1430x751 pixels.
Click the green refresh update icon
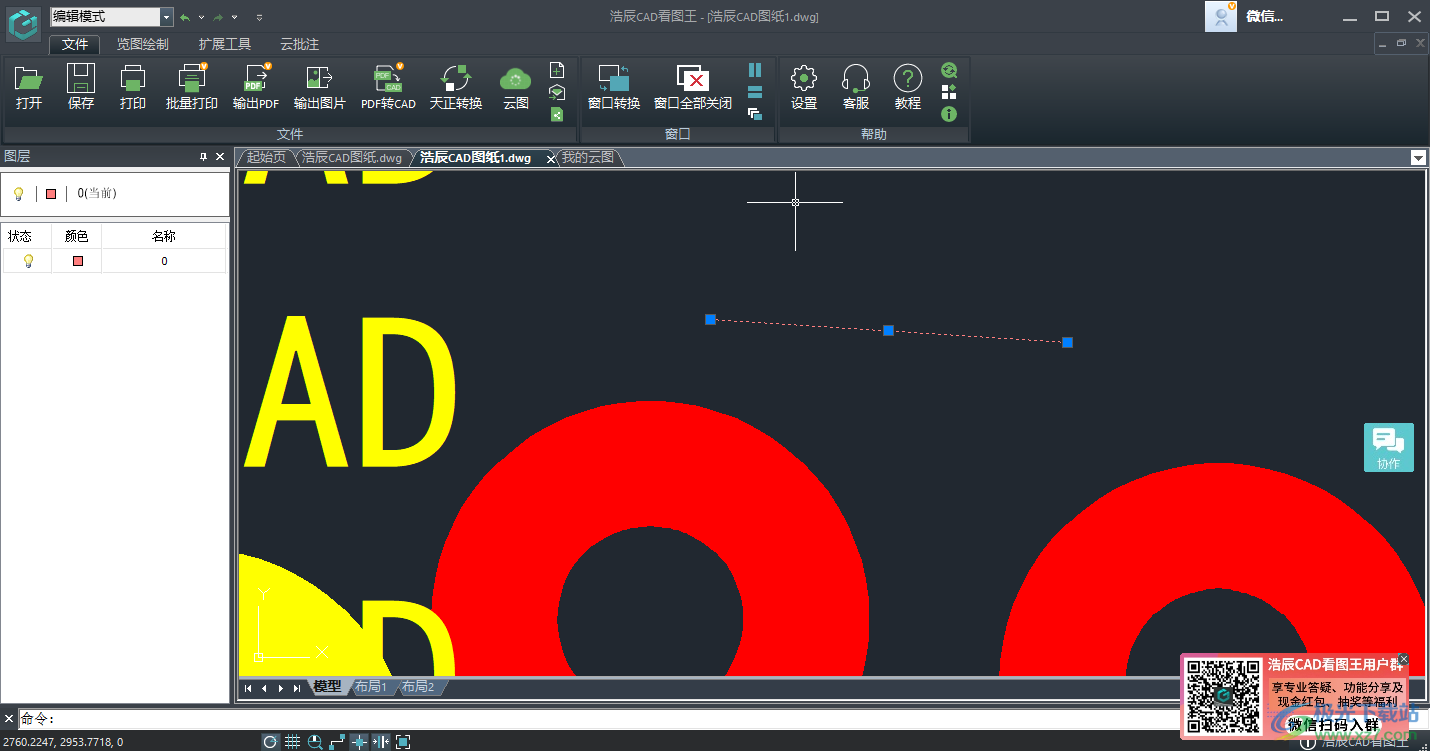tap(949, 70)
